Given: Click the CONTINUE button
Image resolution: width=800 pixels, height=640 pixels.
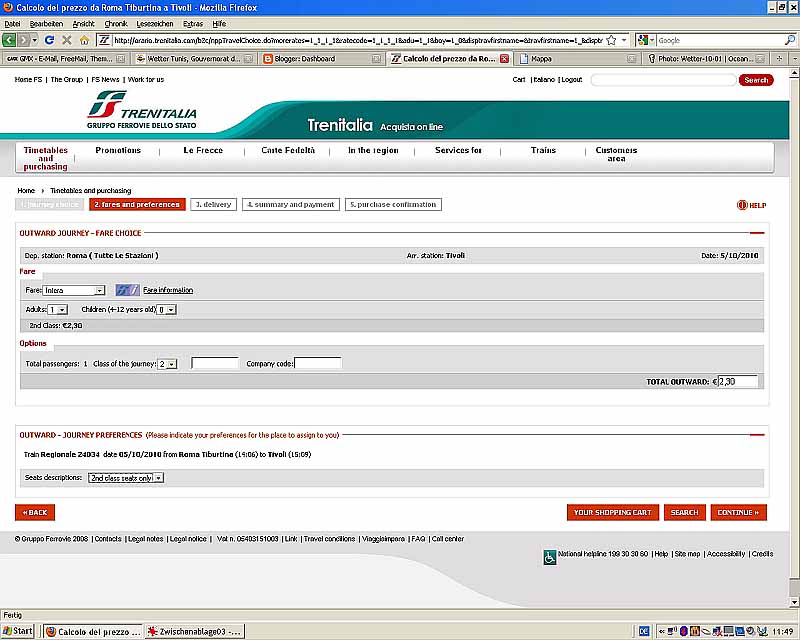Looking at the screenshot, I should (738, 512).
